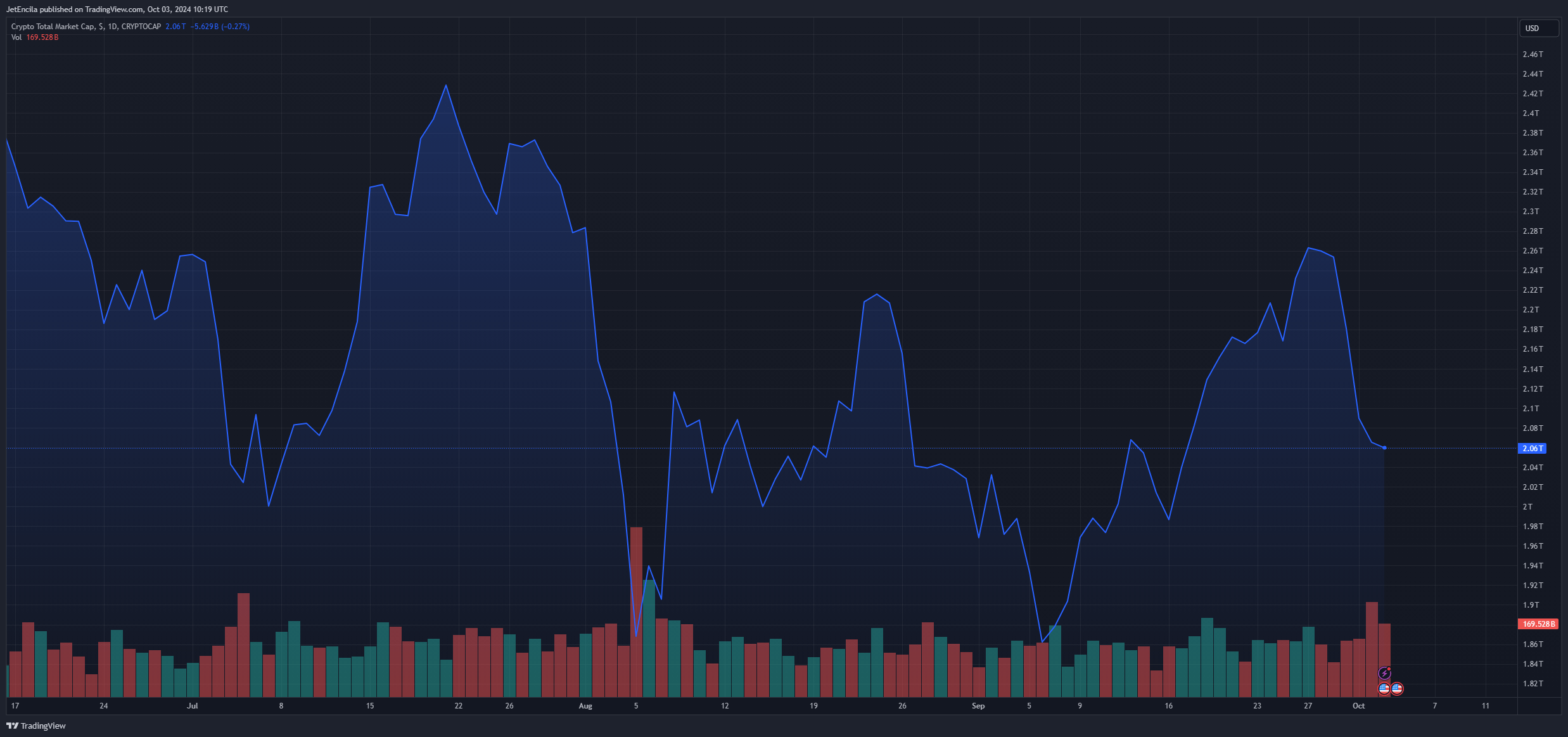Open the left US flag economic event
1568x737 pixels.
pyautogui.click(x=1384, y=688)
